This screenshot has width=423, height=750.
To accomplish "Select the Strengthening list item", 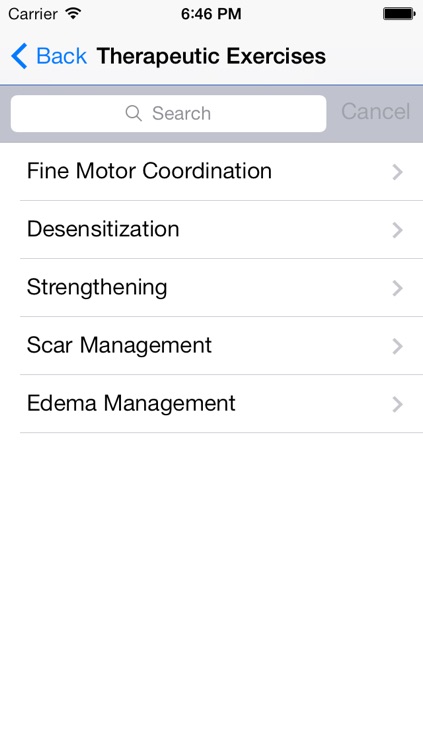I will tap(212, 287).
